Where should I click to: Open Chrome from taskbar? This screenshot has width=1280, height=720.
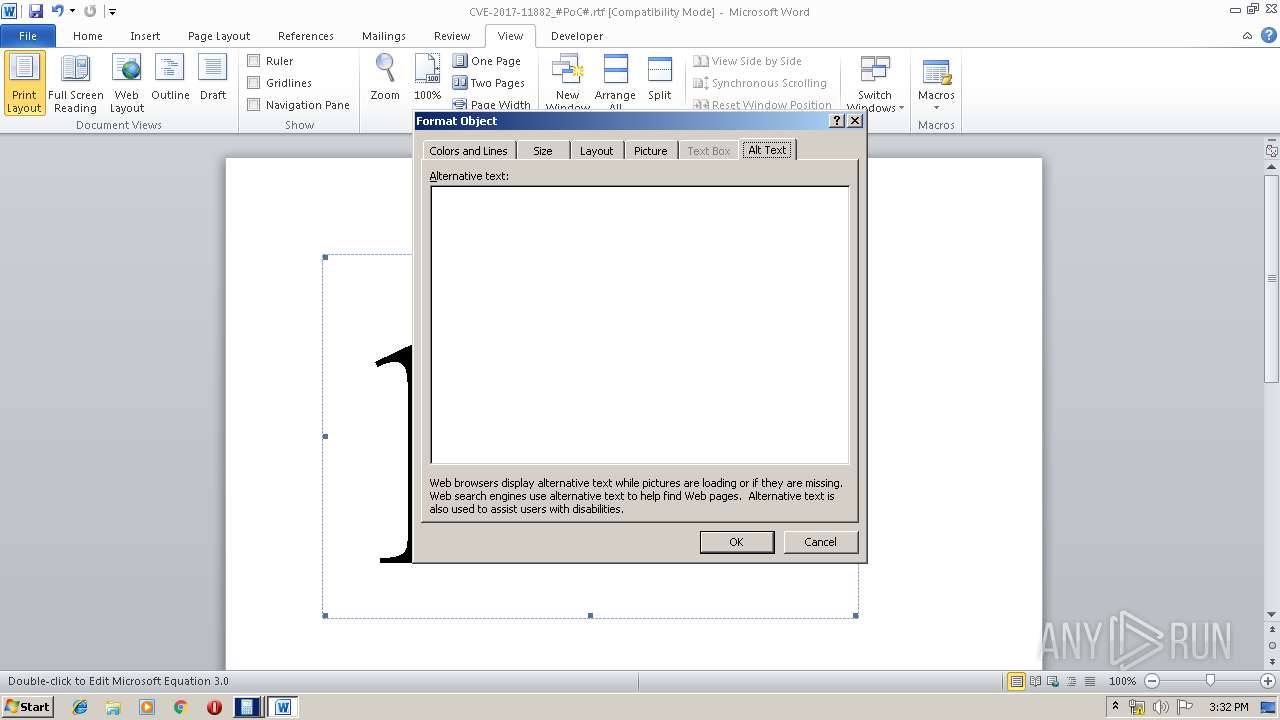181,707
